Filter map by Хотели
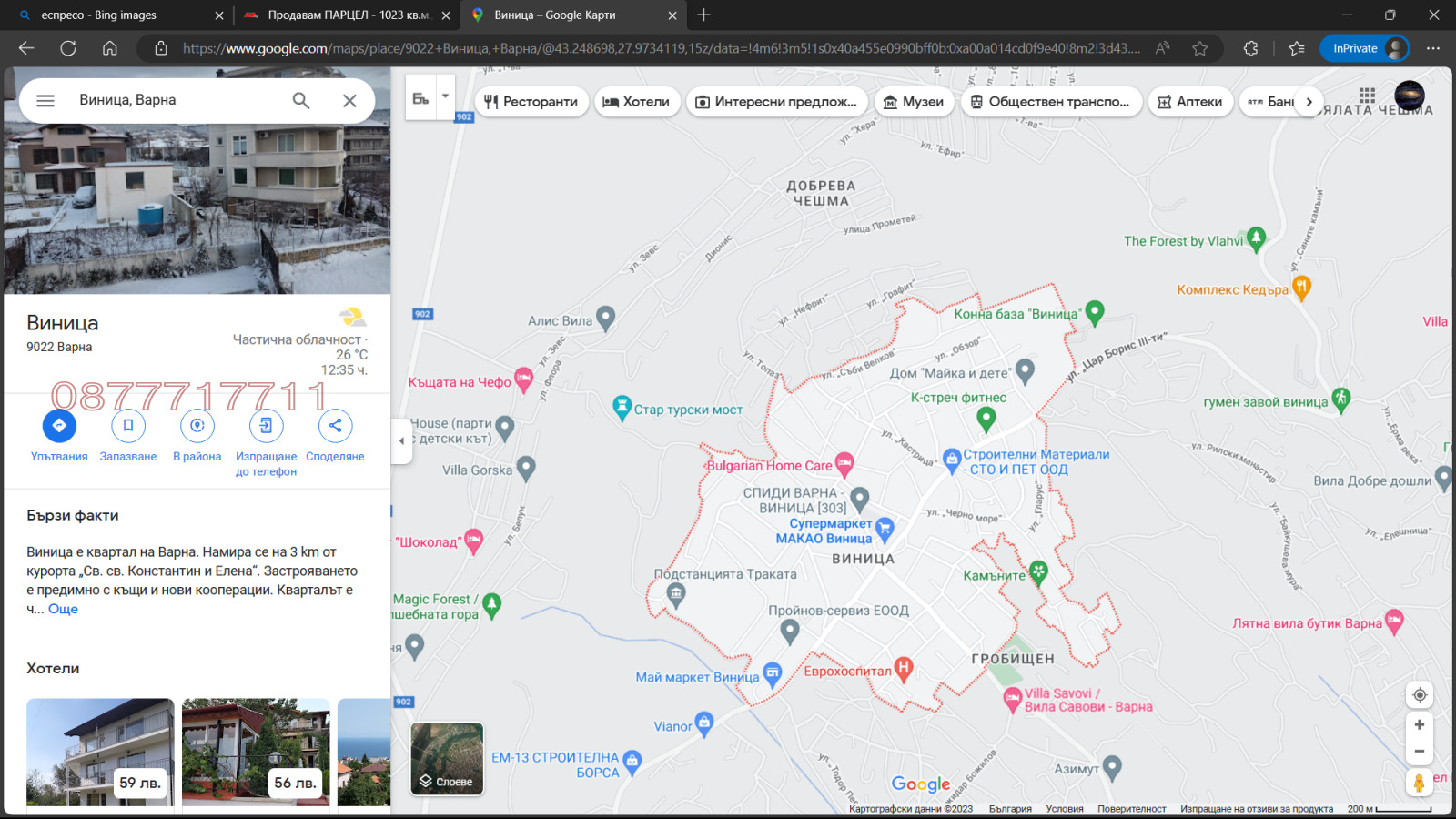Image resolution: width=1456 pixels, height=819 pixels. (x=637, y=102)
